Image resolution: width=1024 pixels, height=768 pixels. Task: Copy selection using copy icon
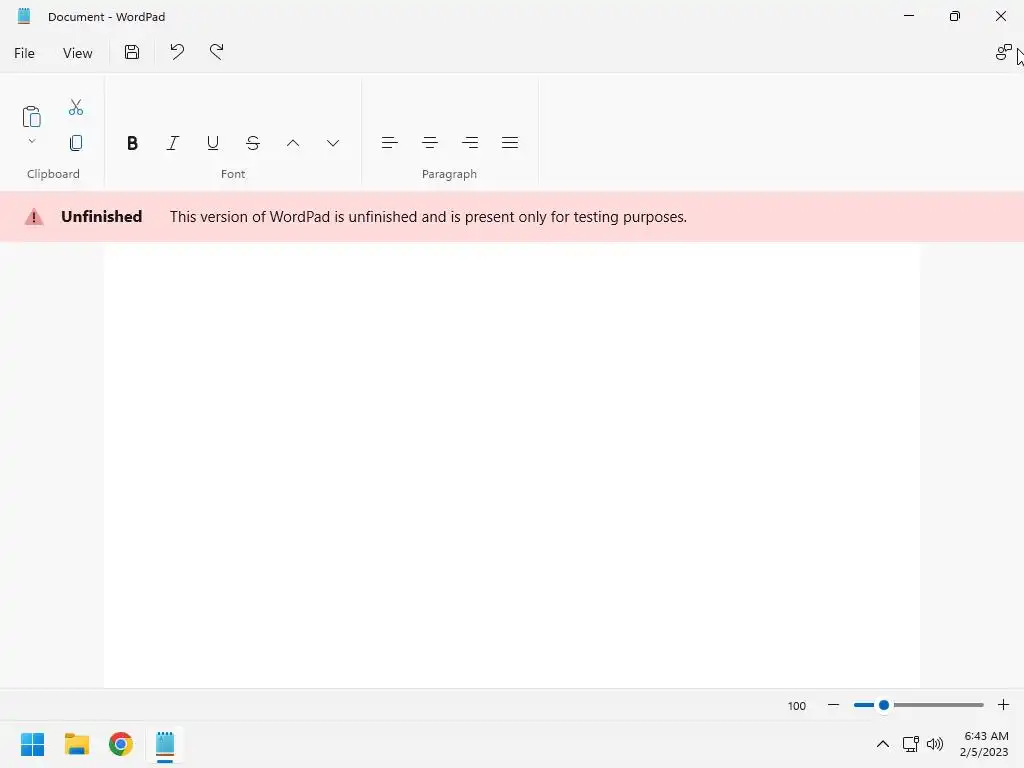pyautogui.click(x=76, y=143)
